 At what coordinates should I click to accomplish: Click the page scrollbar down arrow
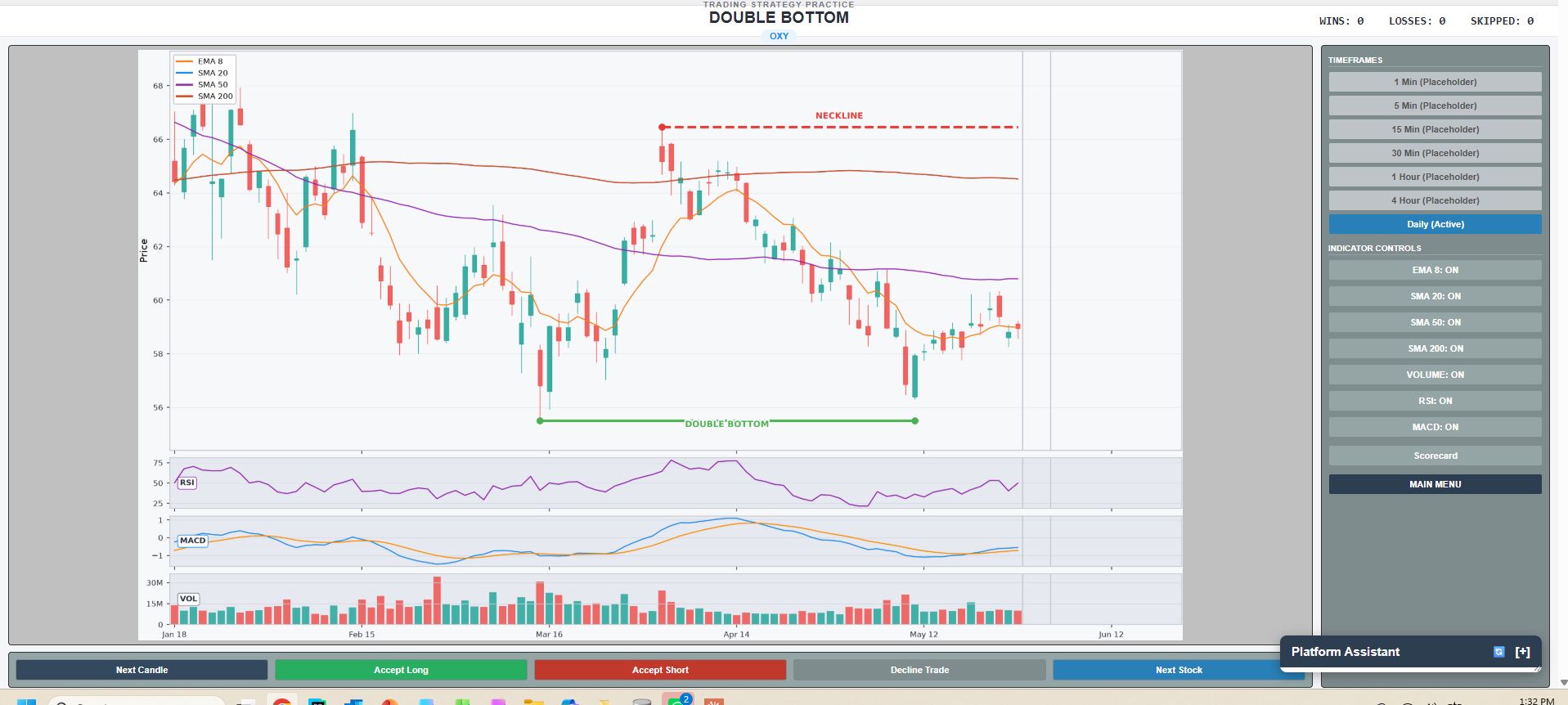(1563, 683)
